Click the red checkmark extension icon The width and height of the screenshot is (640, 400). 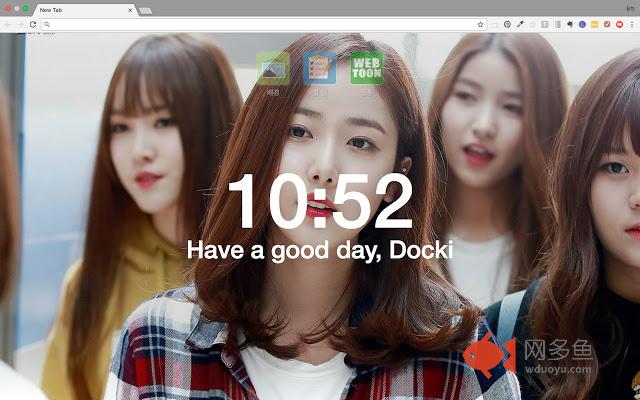(x=607, y=24)
